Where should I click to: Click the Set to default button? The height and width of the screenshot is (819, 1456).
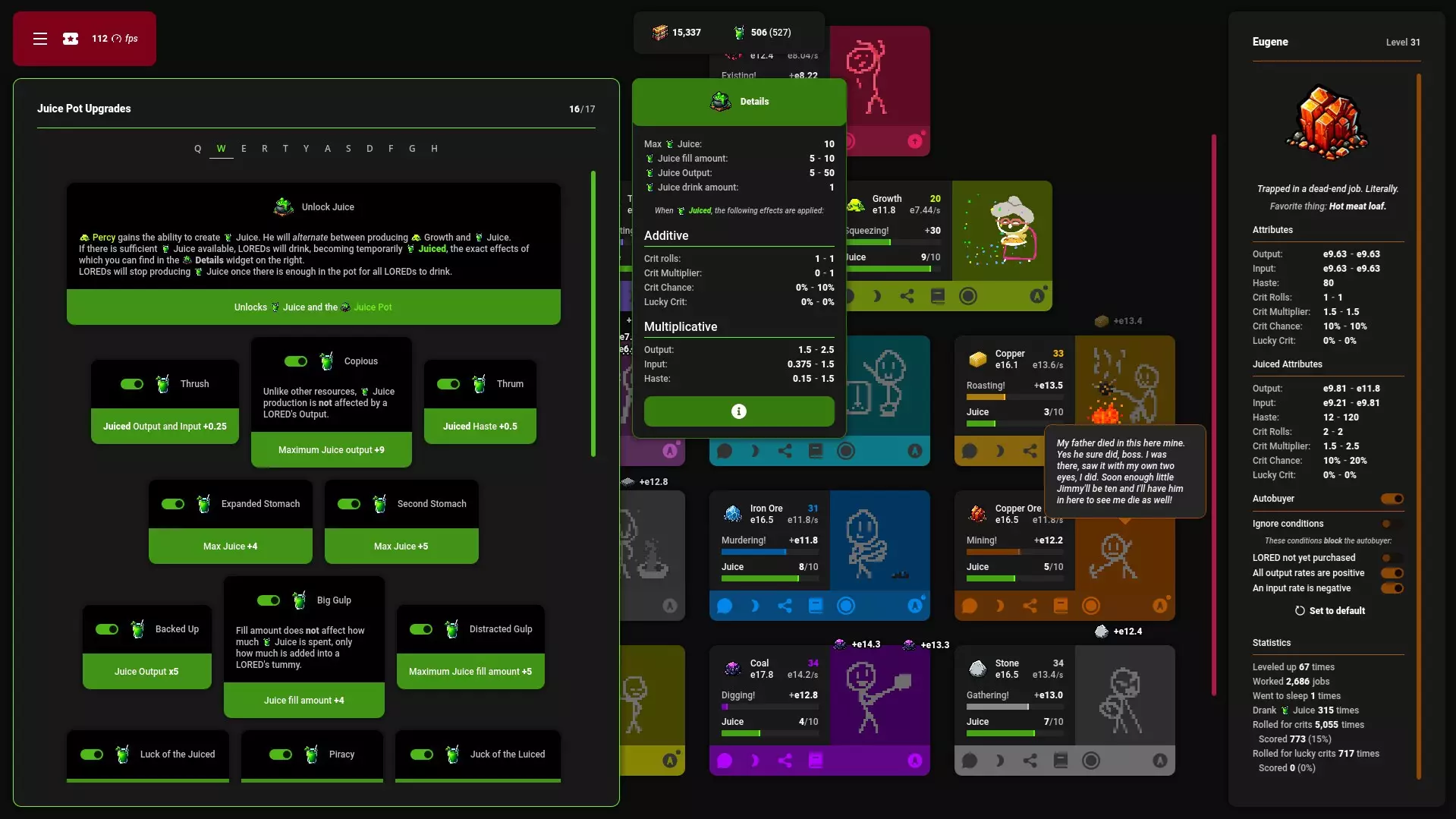[1329, 611]
